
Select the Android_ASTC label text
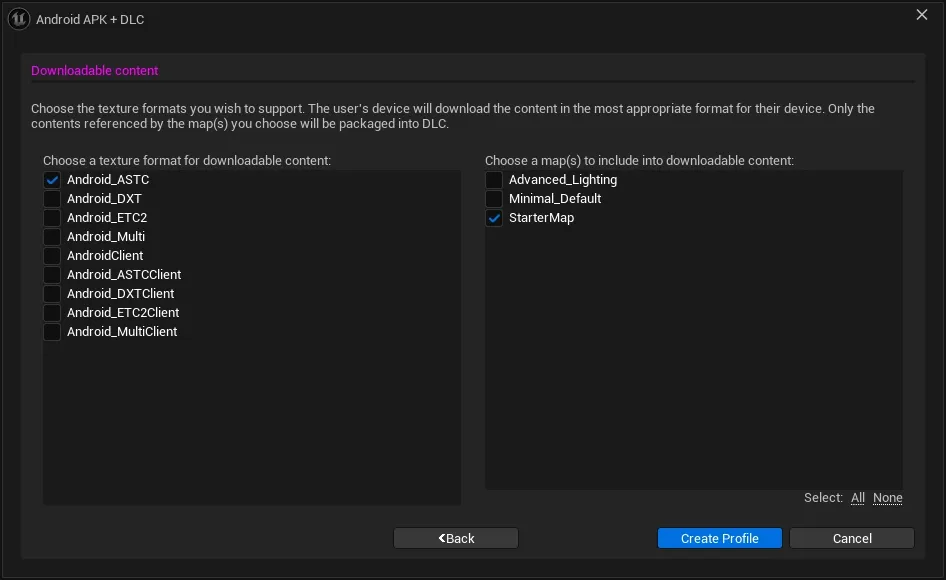(108, 180)
